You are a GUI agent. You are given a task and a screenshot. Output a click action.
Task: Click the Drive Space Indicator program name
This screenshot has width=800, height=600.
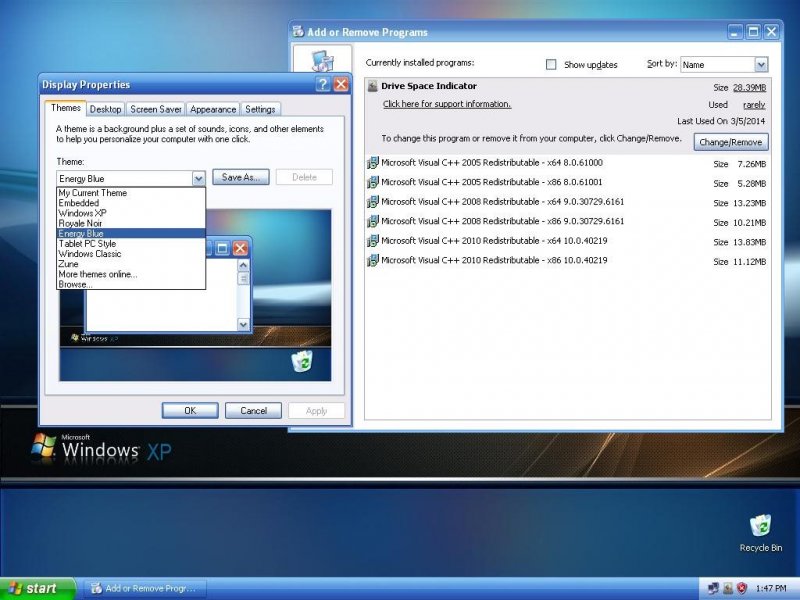(429, 86)
